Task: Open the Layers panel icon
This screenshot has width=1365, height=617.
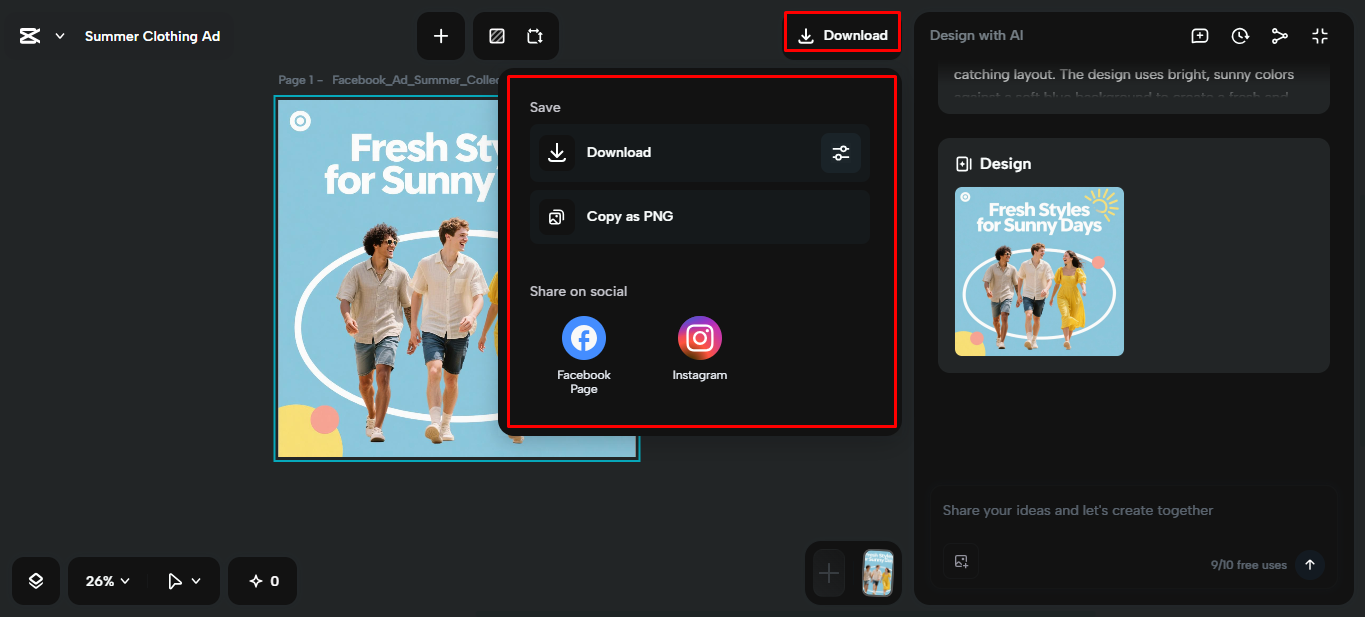Action: [35, 581]
